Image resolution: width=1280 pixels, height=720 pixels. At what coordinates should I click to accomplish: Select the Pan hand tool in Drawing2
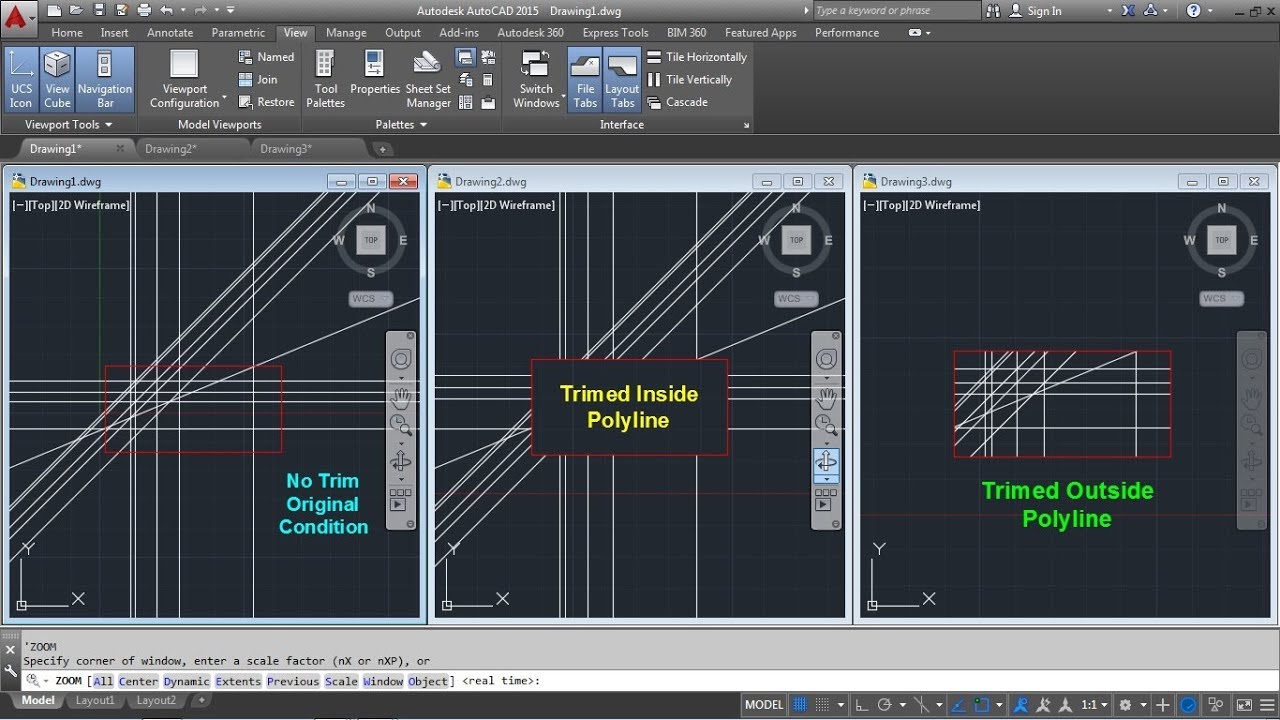tap(827, 400)
